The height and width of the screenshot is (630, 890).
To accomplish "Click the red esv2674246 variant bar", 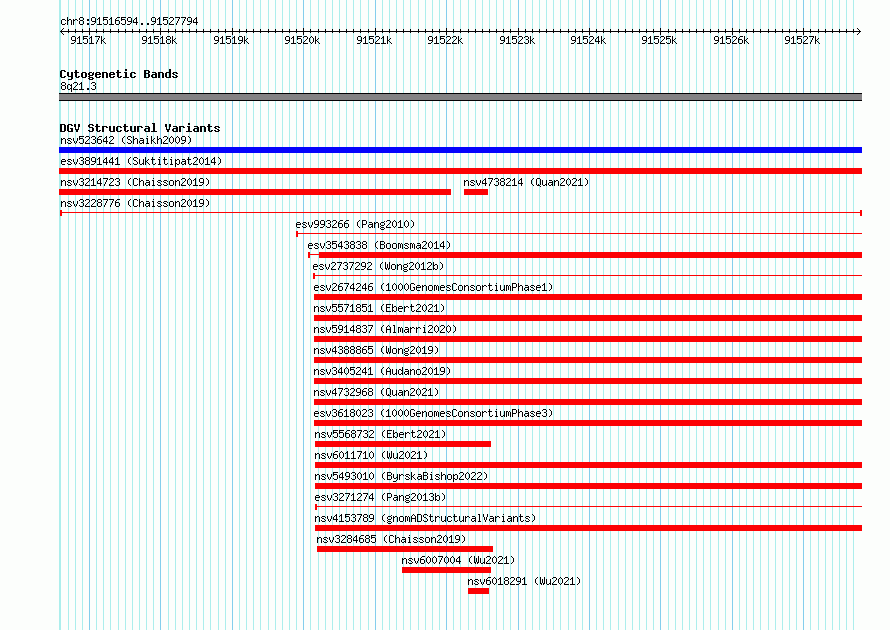I will click(588, 297).
